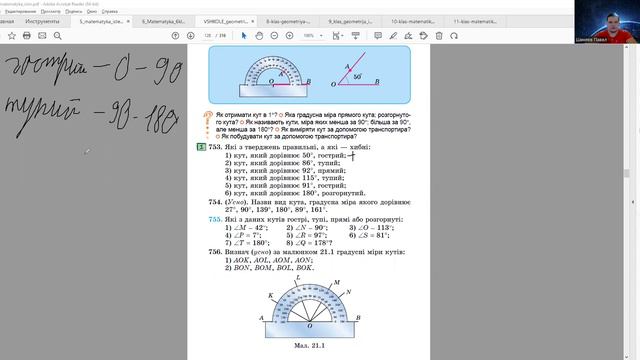Click exercise number 756 in the page
Screen dimensions: 640x360
coord(215,252)
